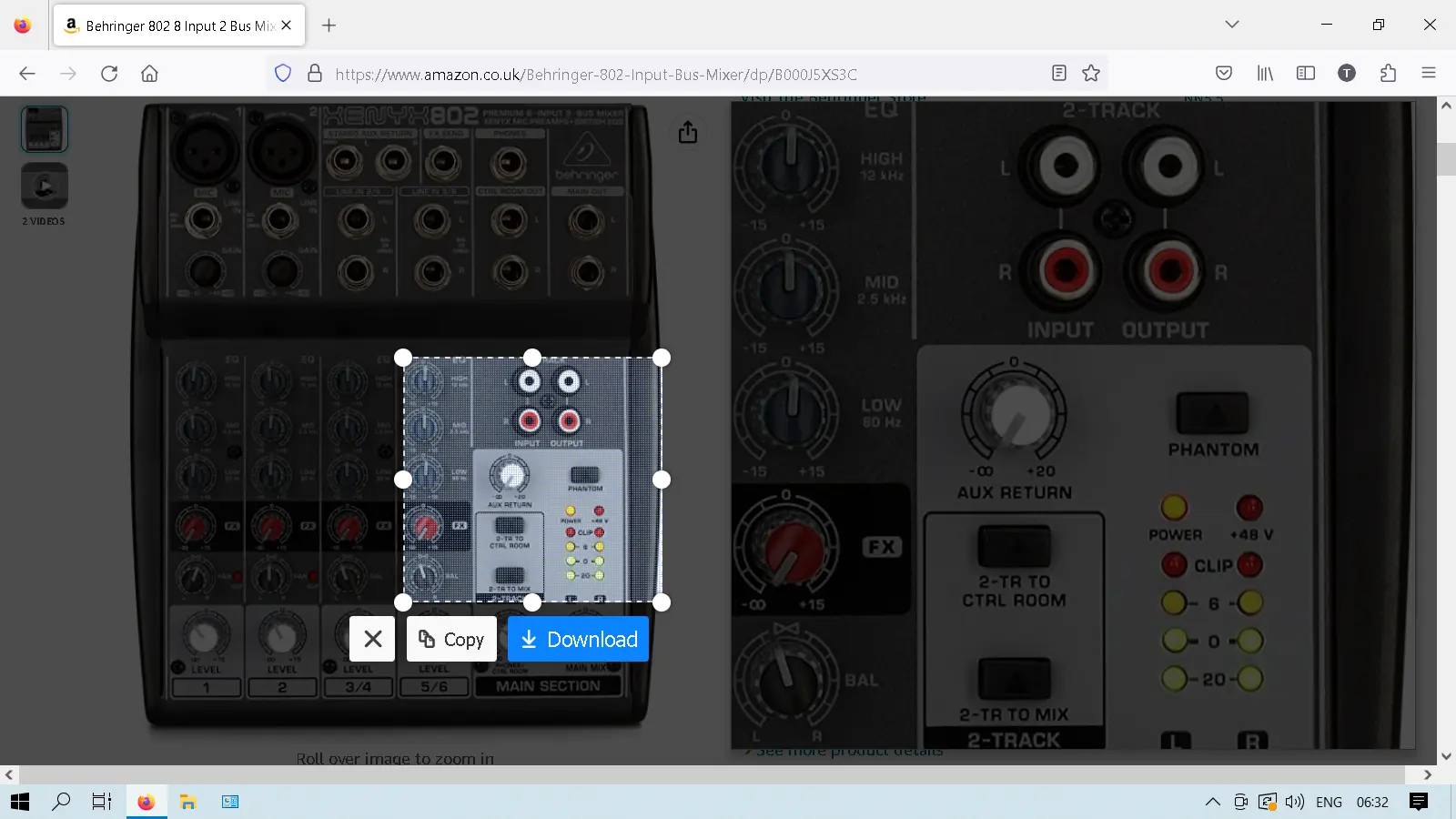Toggle the Firefox sidebar icon
This screenshot has height=819, width=1456.
pos(1306,74)
